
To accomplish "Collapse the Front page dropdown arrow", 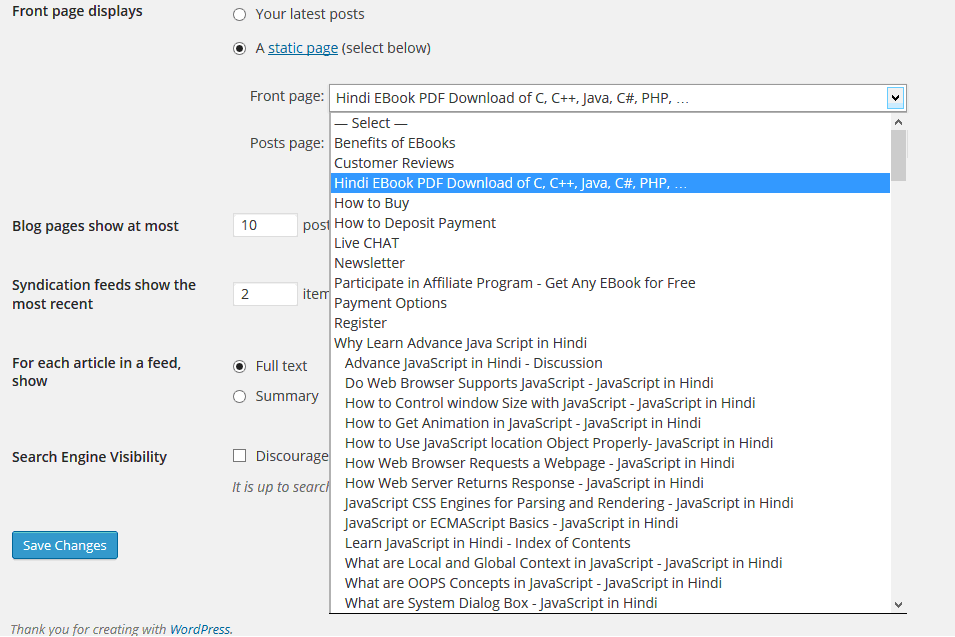I will pyautogui.click(x=895, y=98).
